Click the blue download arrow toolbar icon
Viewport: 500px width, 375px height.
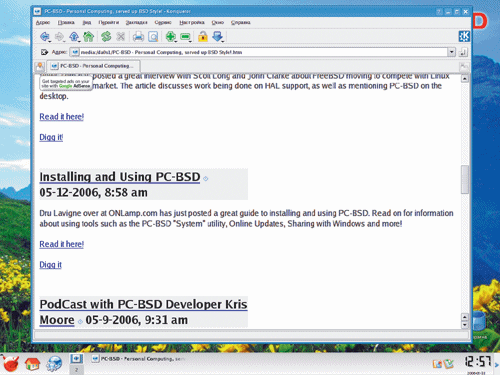[x=218, y=36]
